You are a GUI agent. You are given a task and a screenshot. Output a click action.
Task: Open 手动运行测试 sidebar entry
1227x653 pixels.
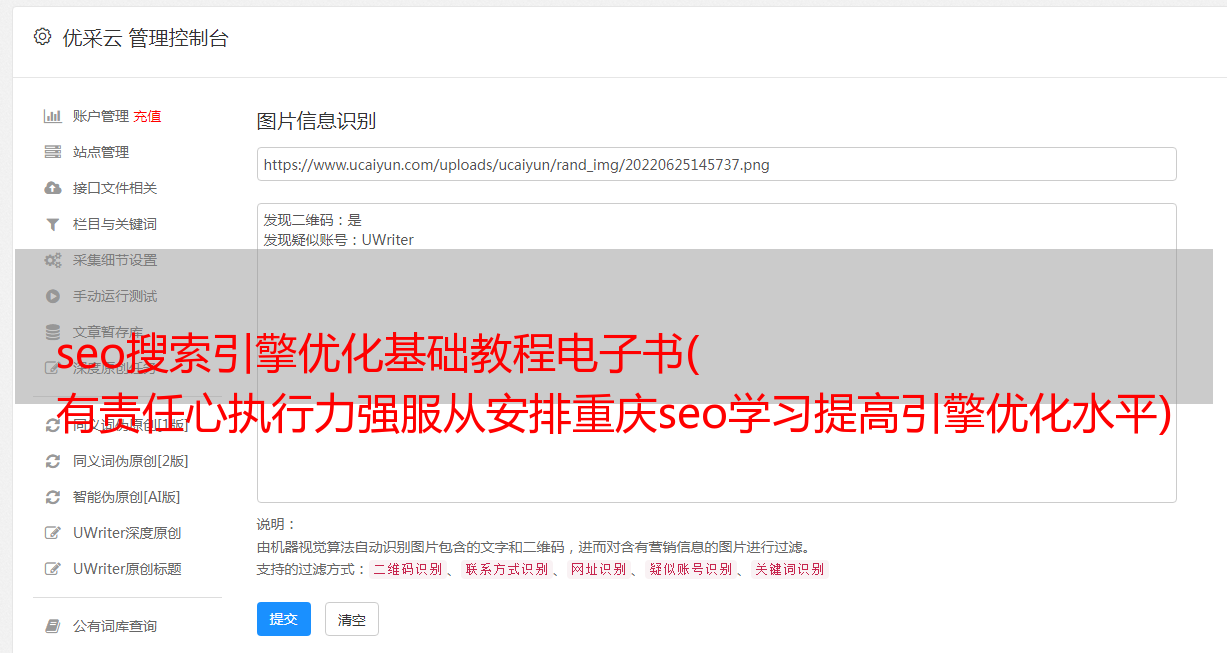tap(115, 296)
